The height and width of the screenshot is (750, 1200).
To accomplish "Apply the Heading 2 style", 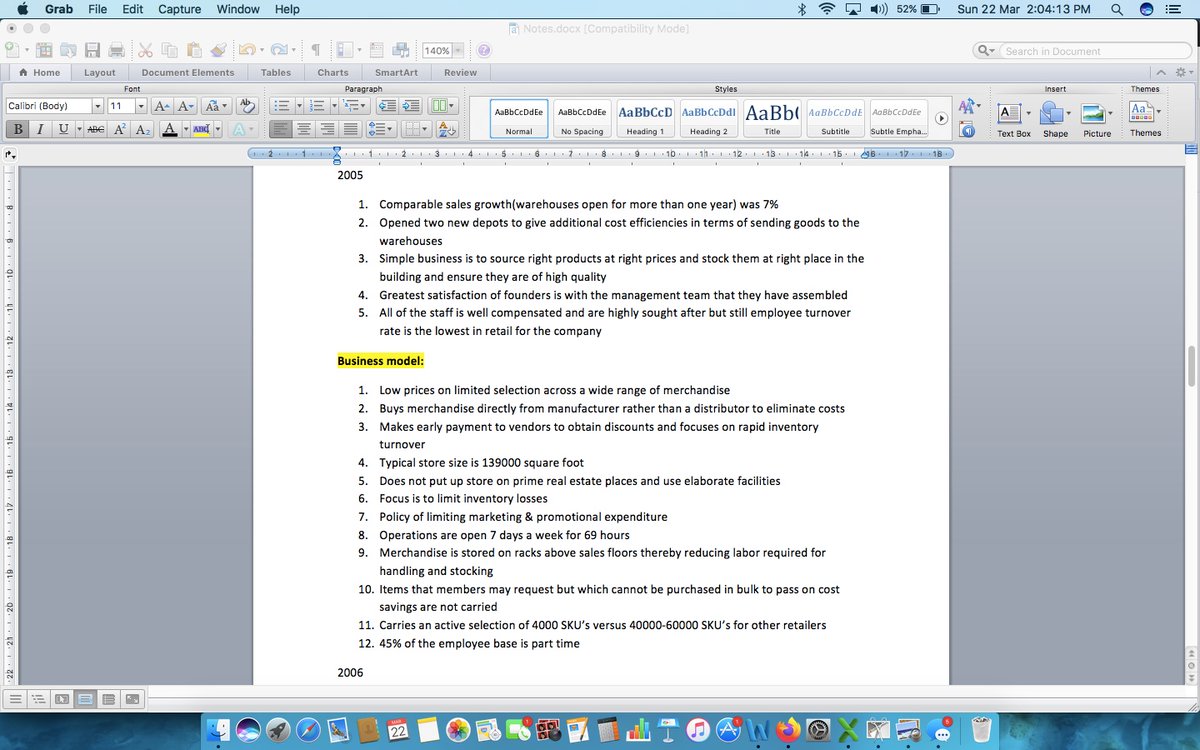I will [x=708, y=118].
